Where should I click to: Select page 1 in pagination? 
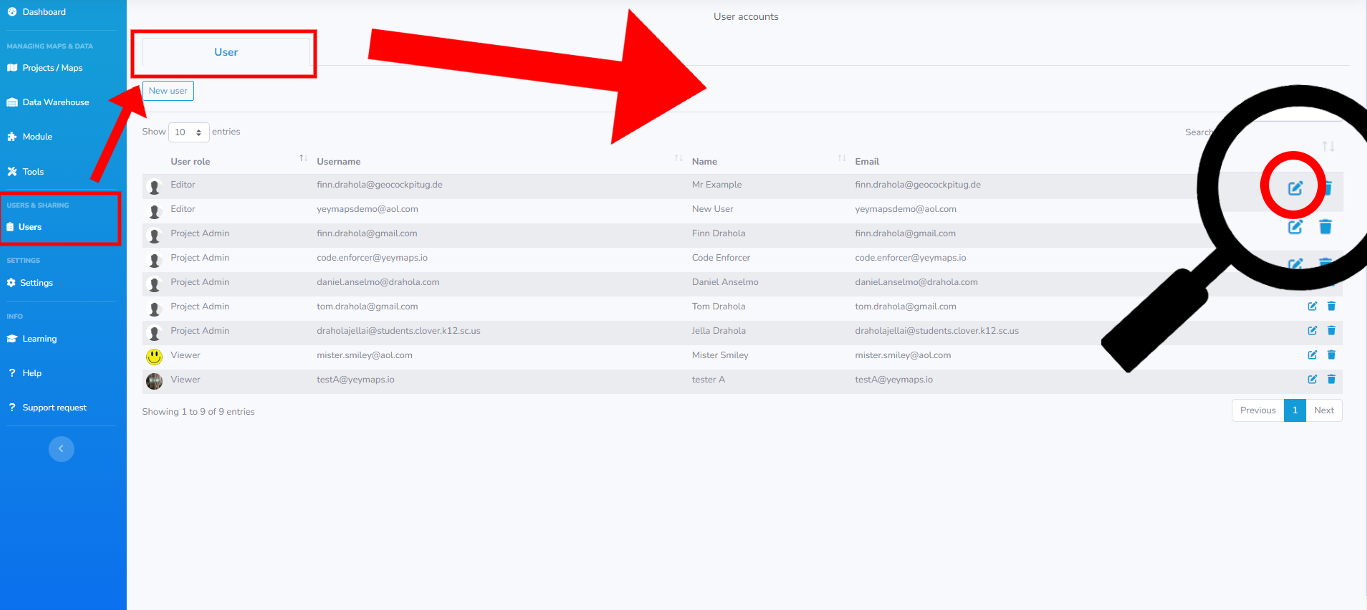(1295, 410)
